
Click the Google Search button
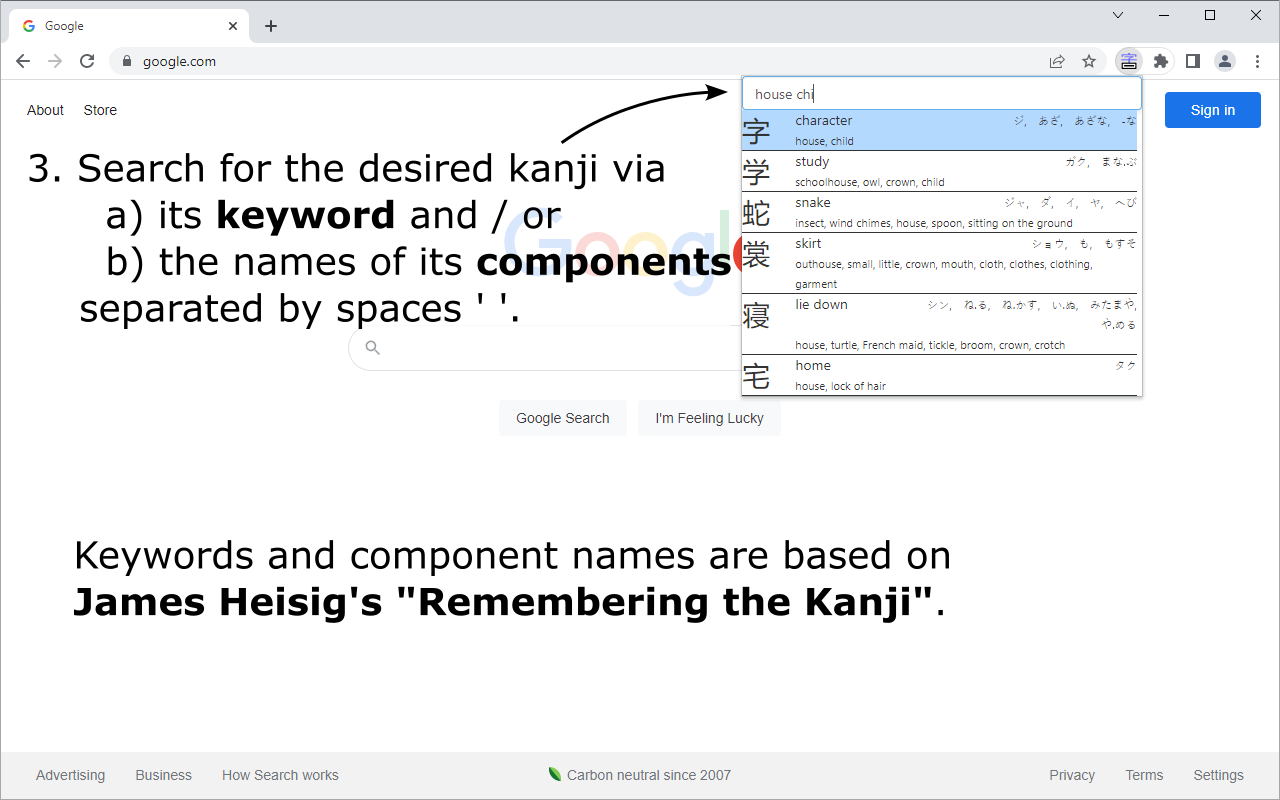(x=563, y=418)
